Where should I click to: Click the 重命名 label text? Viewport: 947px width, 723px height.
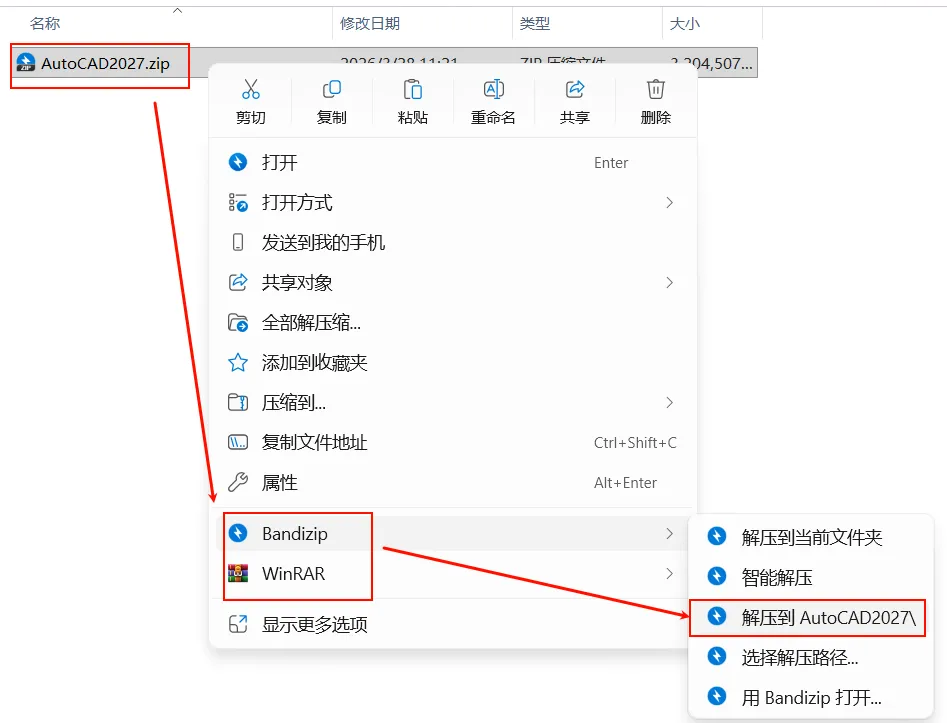(493, 117)
